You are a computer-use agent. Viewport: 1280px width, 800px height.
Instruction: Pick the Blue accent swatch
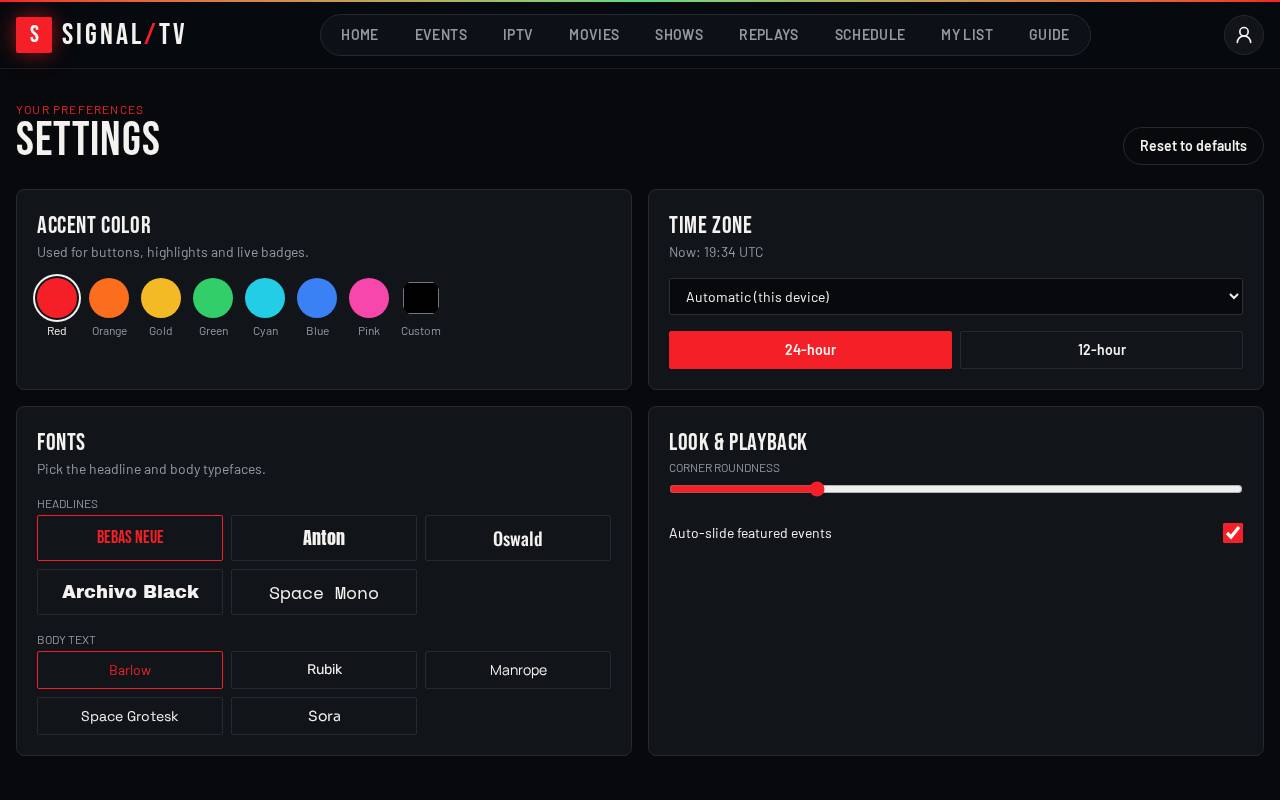tap(317, 298)
